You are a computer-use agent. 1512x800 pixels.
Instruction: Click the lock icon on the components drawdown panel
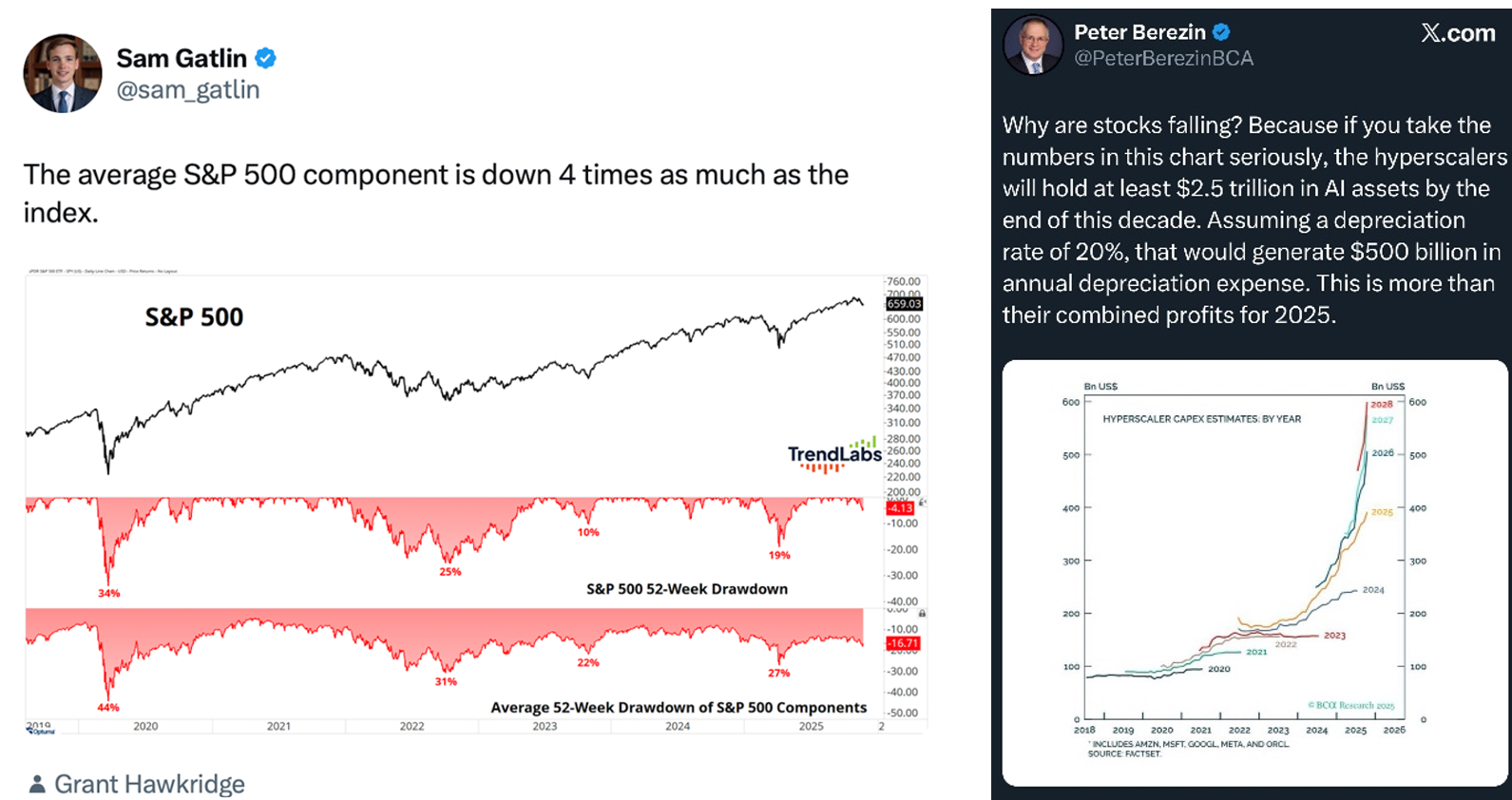pos(922,614)
